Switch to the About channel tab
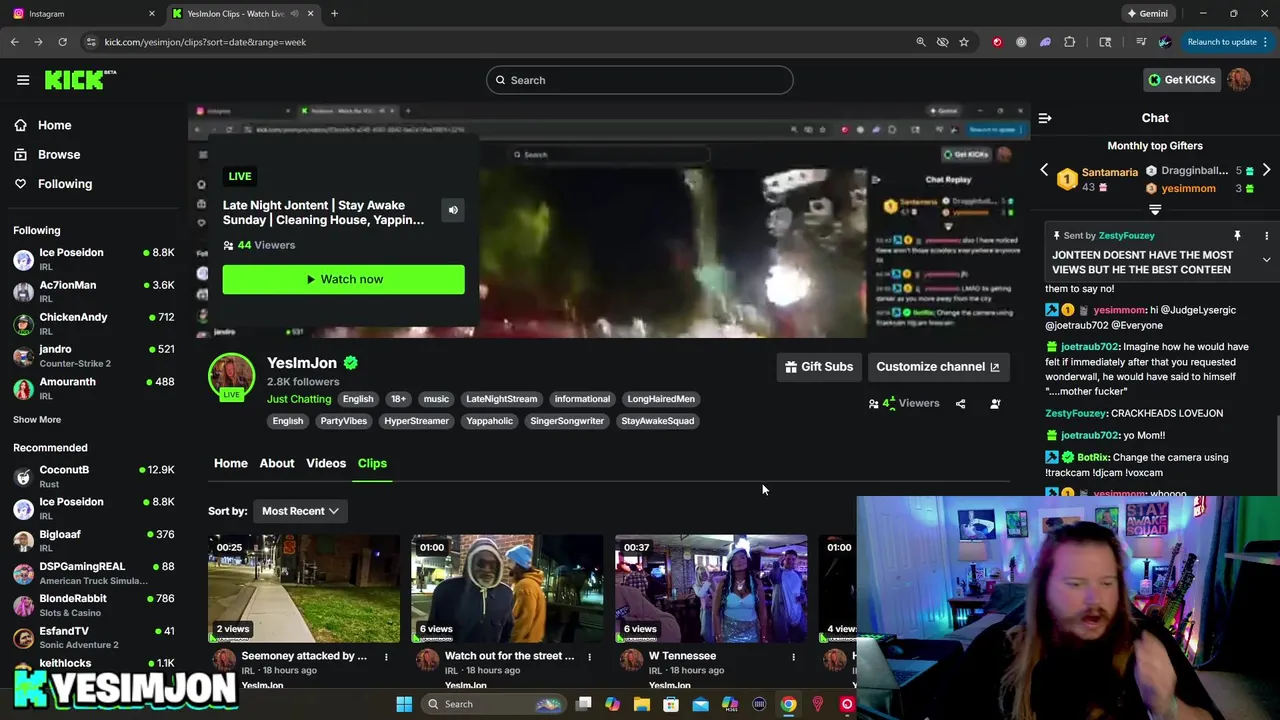The image size is (1280, 720). [x=277, y=463]
